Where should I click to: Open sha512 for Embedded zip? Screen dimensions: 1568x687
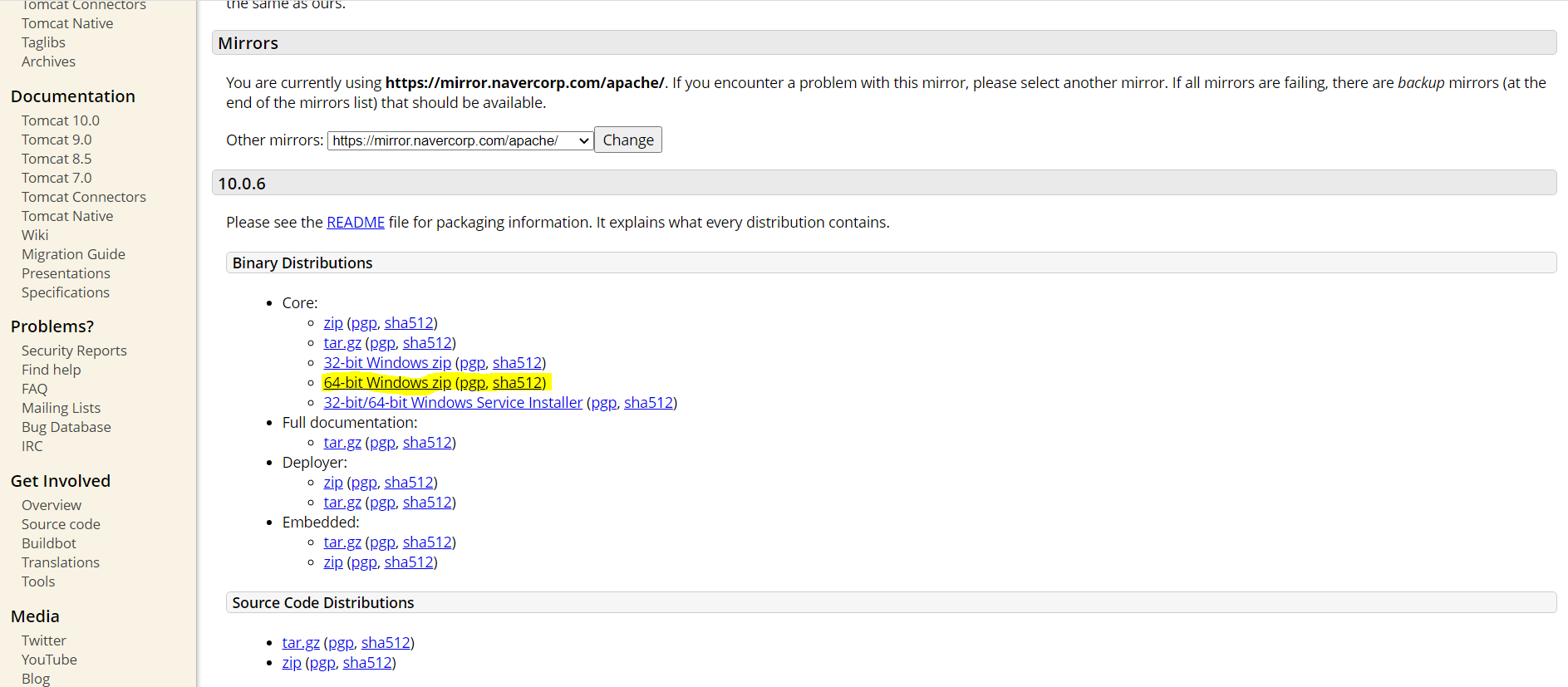(409, 562)
